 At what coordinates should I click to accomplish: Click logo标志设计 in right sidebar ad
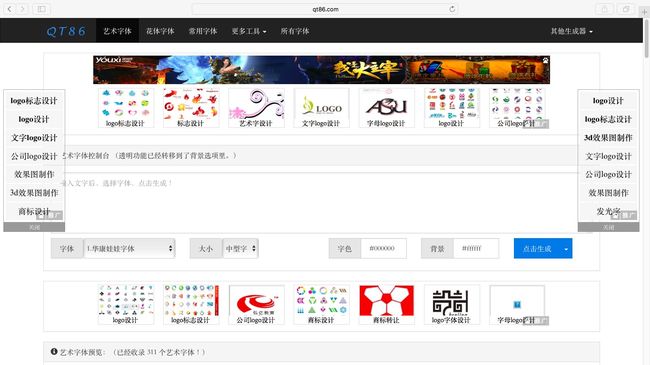[x=608, y=119]
